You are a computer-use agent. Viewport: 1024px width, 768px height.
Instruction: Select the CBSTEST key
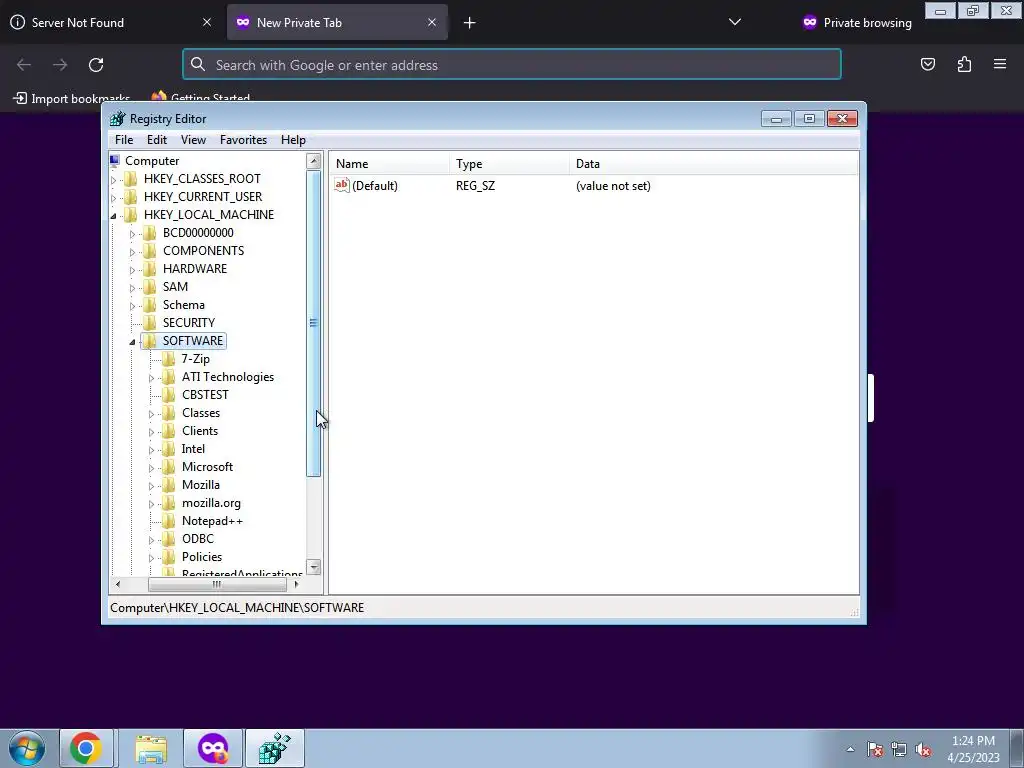(x=205, y=394)
